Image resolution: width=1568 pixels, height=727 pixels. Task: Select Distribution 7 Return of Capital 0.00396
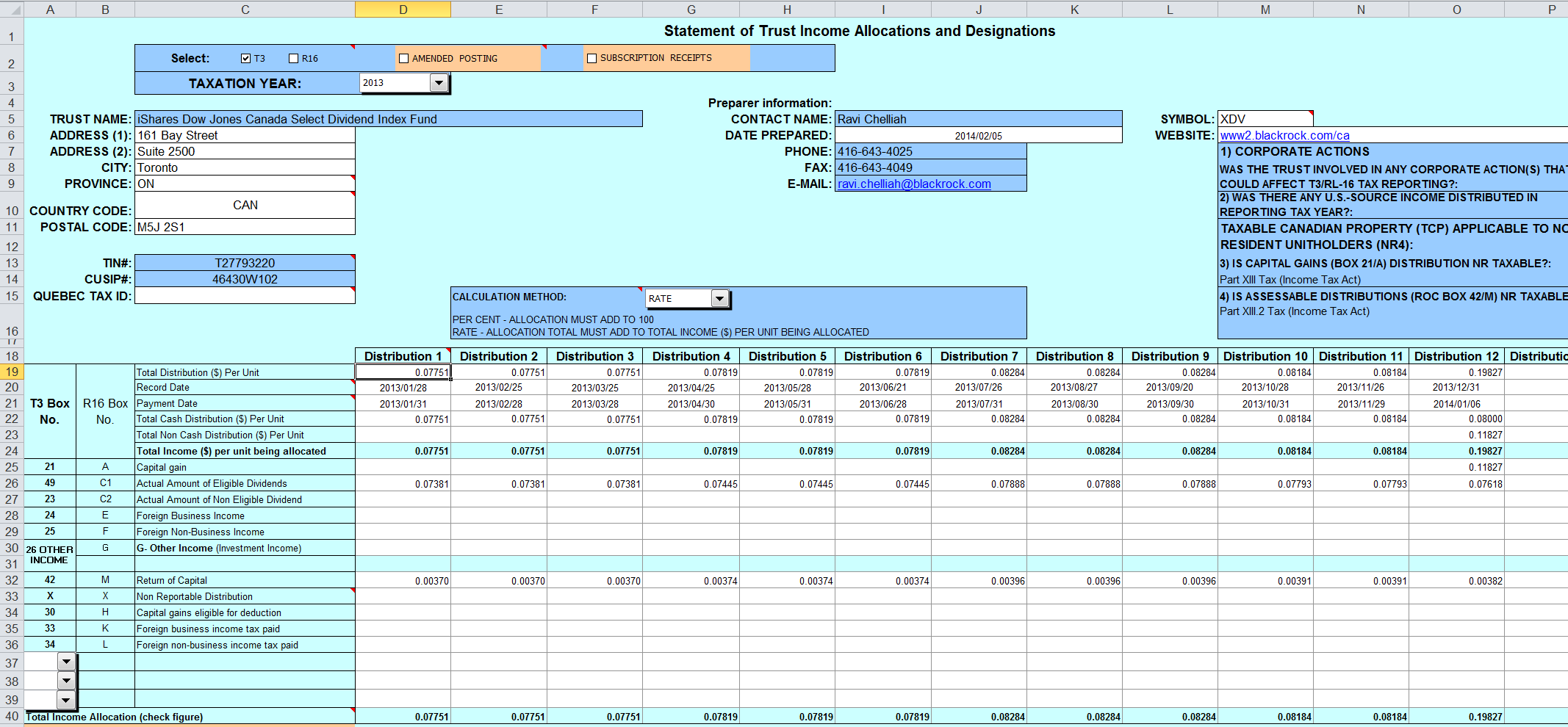979,581
